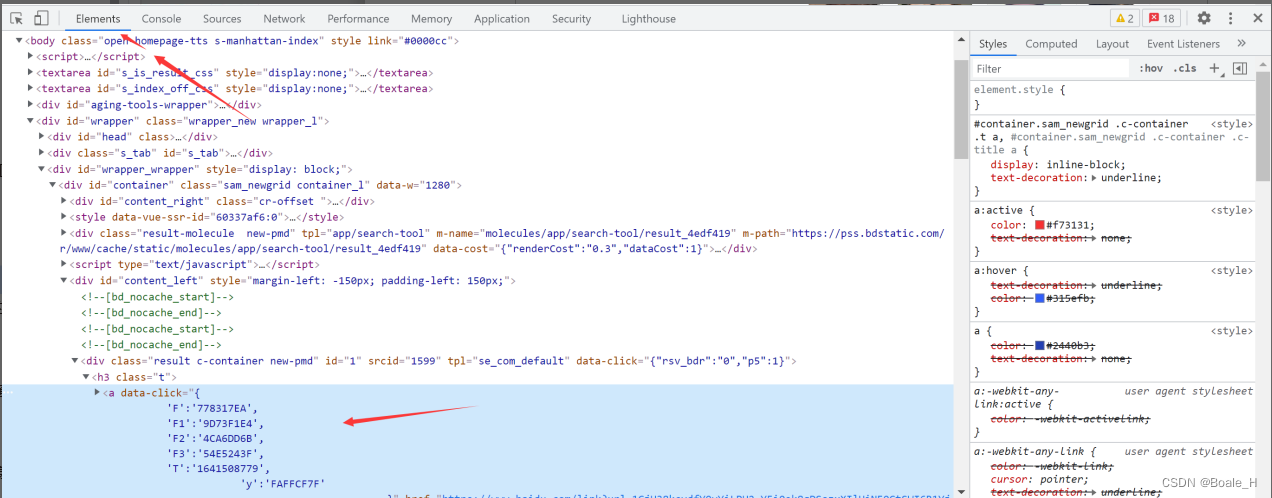Open the Lighthouse tab

pos(648,18)
